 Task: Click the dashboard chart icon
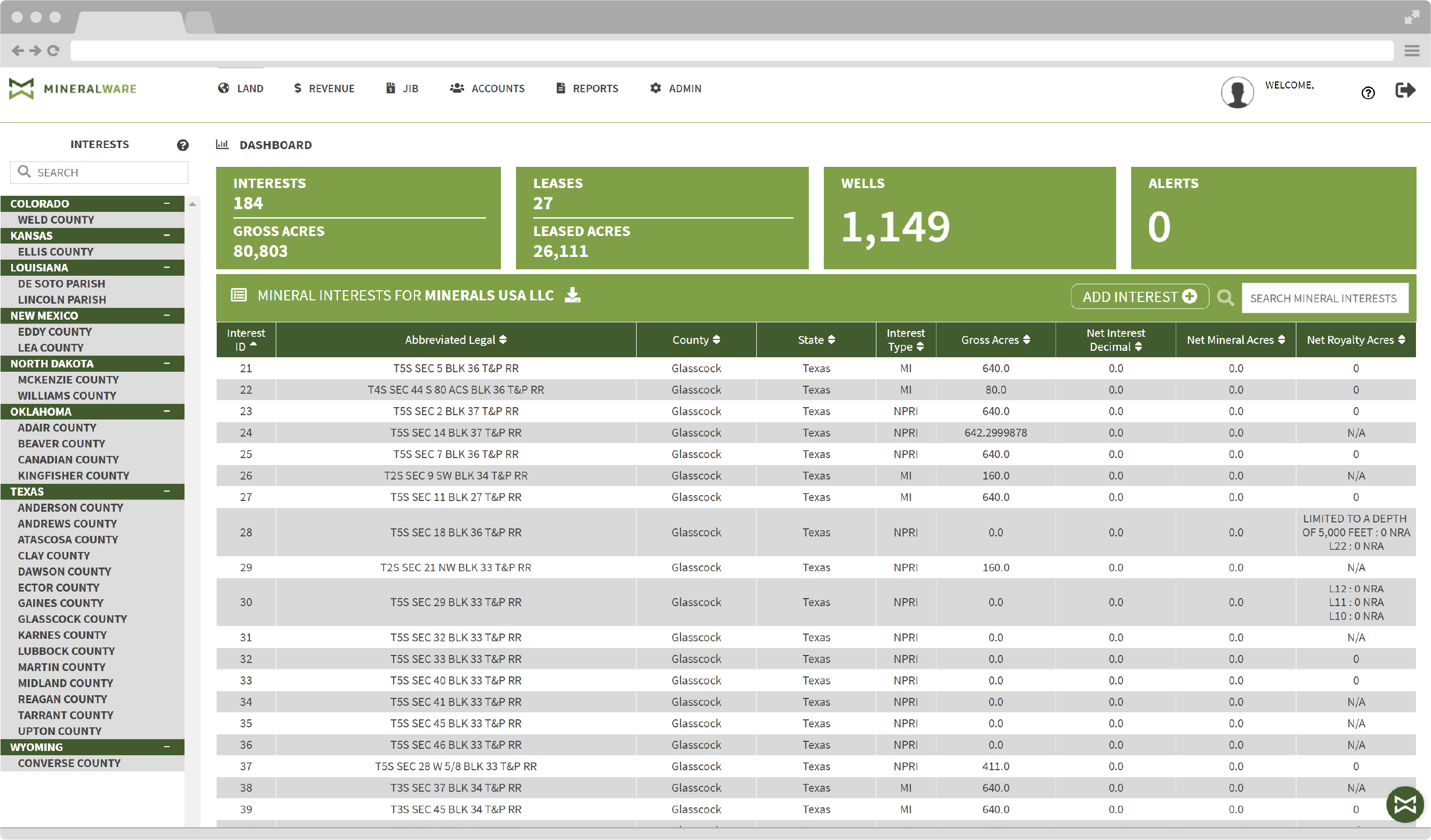point(222,144)
